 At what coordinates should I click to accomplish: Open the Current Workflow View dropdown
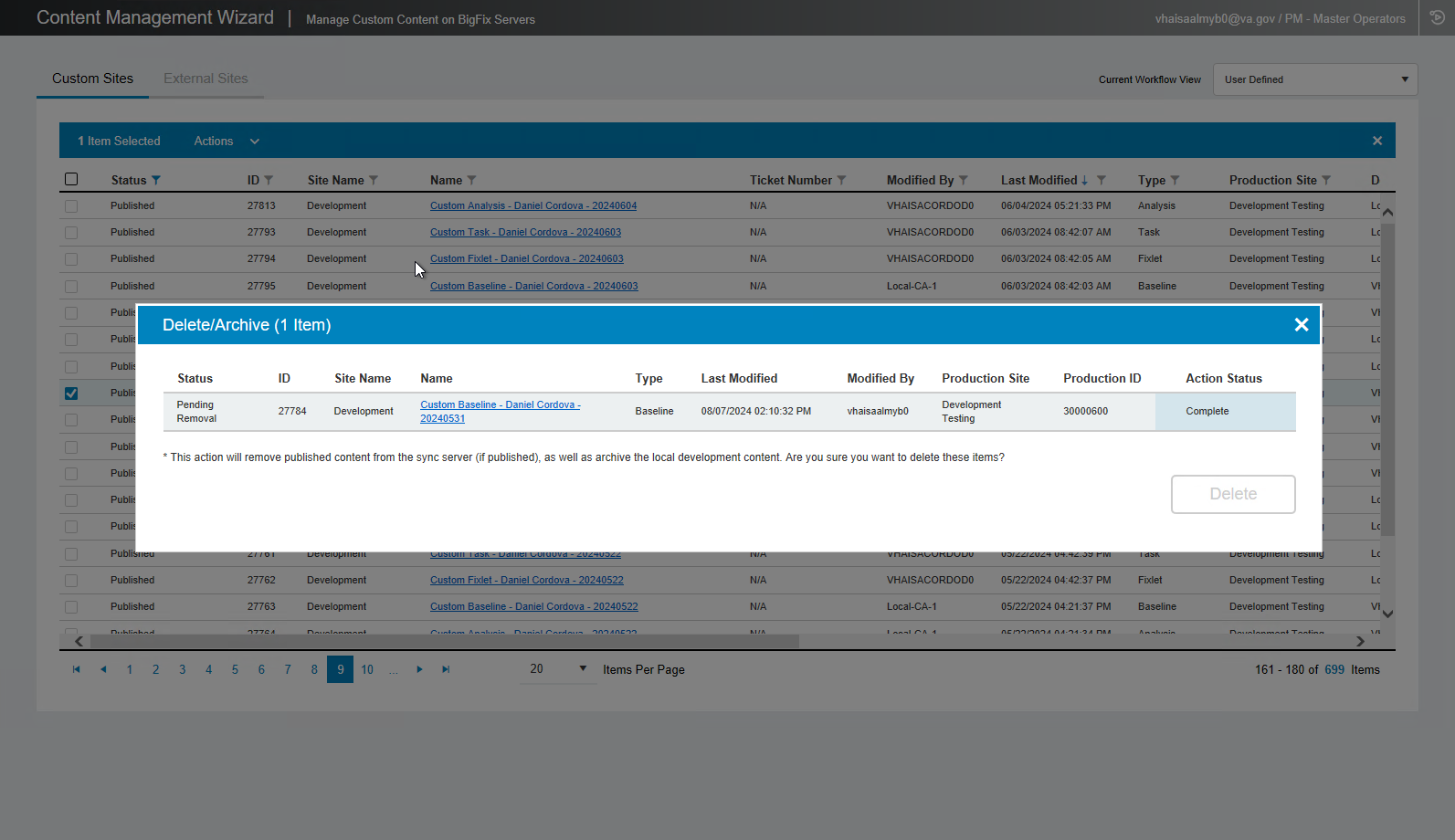pyautogui.click(x=1315, y=79)
